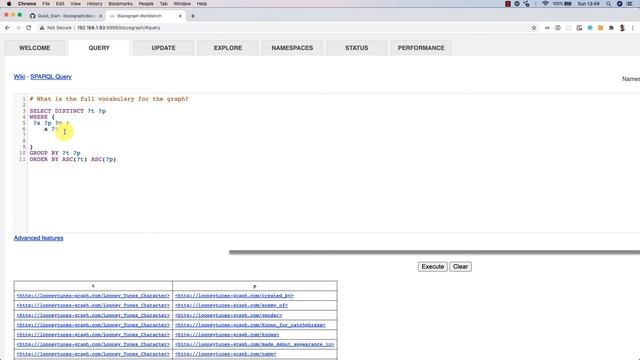Viewport: 640px width, 360px height.
Task: Open the made_debut_appearance_in predicate link
Action: [x=255, y=344]
